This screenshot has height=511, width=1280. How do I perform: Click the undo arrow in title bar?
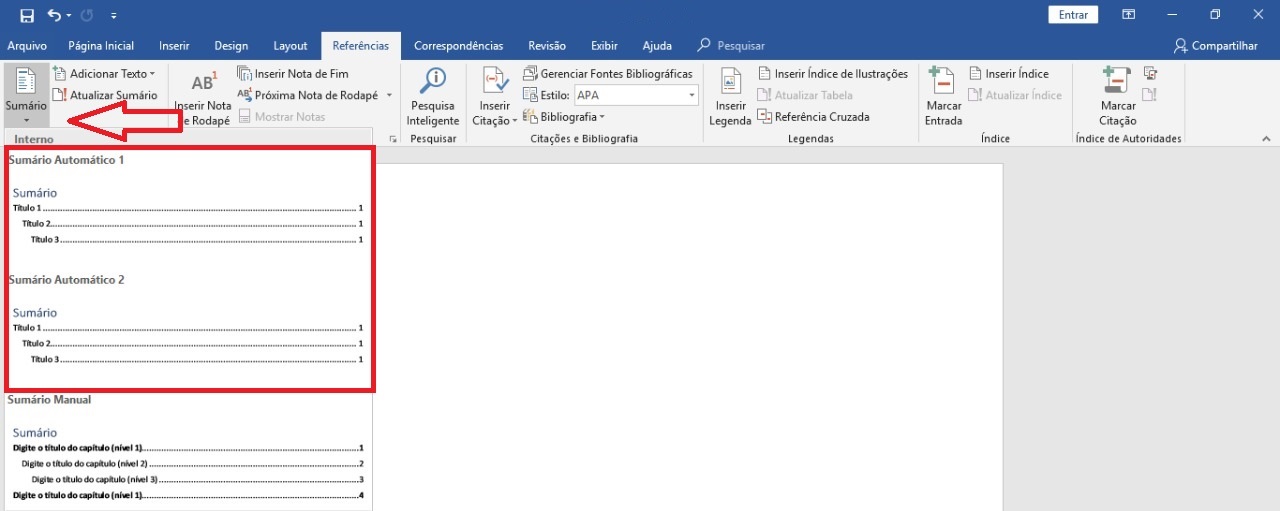(53, 15)
